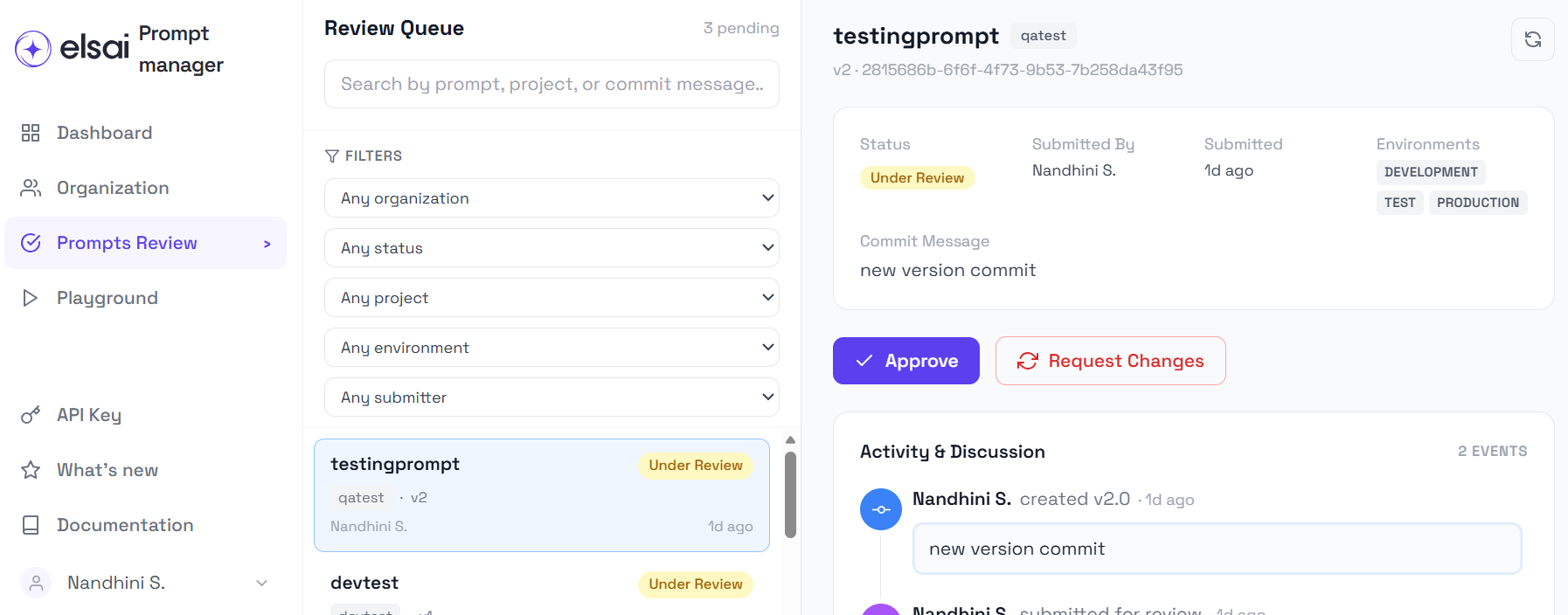1568x615 pixels.
Task: Click the 3 pending count
Action: (741, 28)
